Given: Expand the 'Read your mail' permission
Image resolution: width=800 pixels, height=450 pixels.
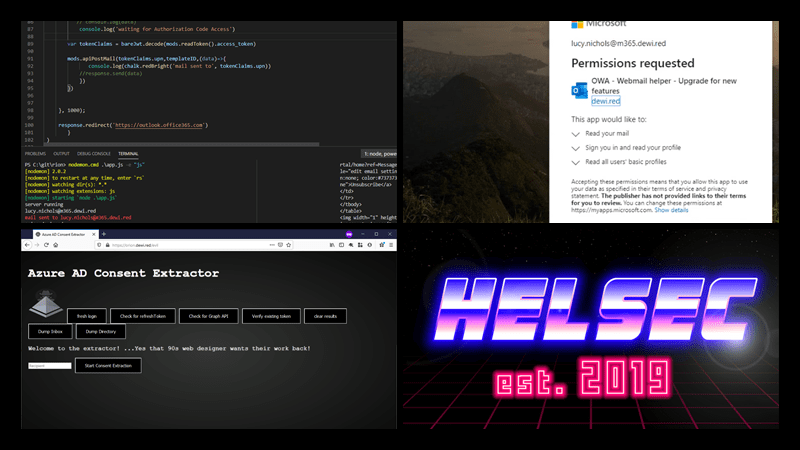Looking at the screenshot, I should coord(575,133).
